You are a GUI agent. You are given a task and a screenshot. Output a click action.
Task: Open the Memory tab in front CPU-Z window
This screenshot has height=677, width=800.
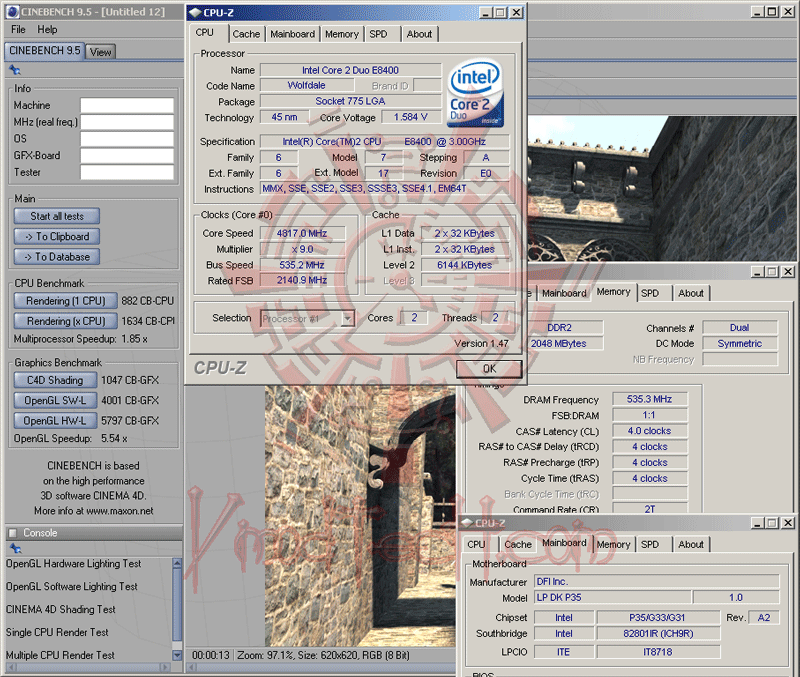tap(341, 34)
